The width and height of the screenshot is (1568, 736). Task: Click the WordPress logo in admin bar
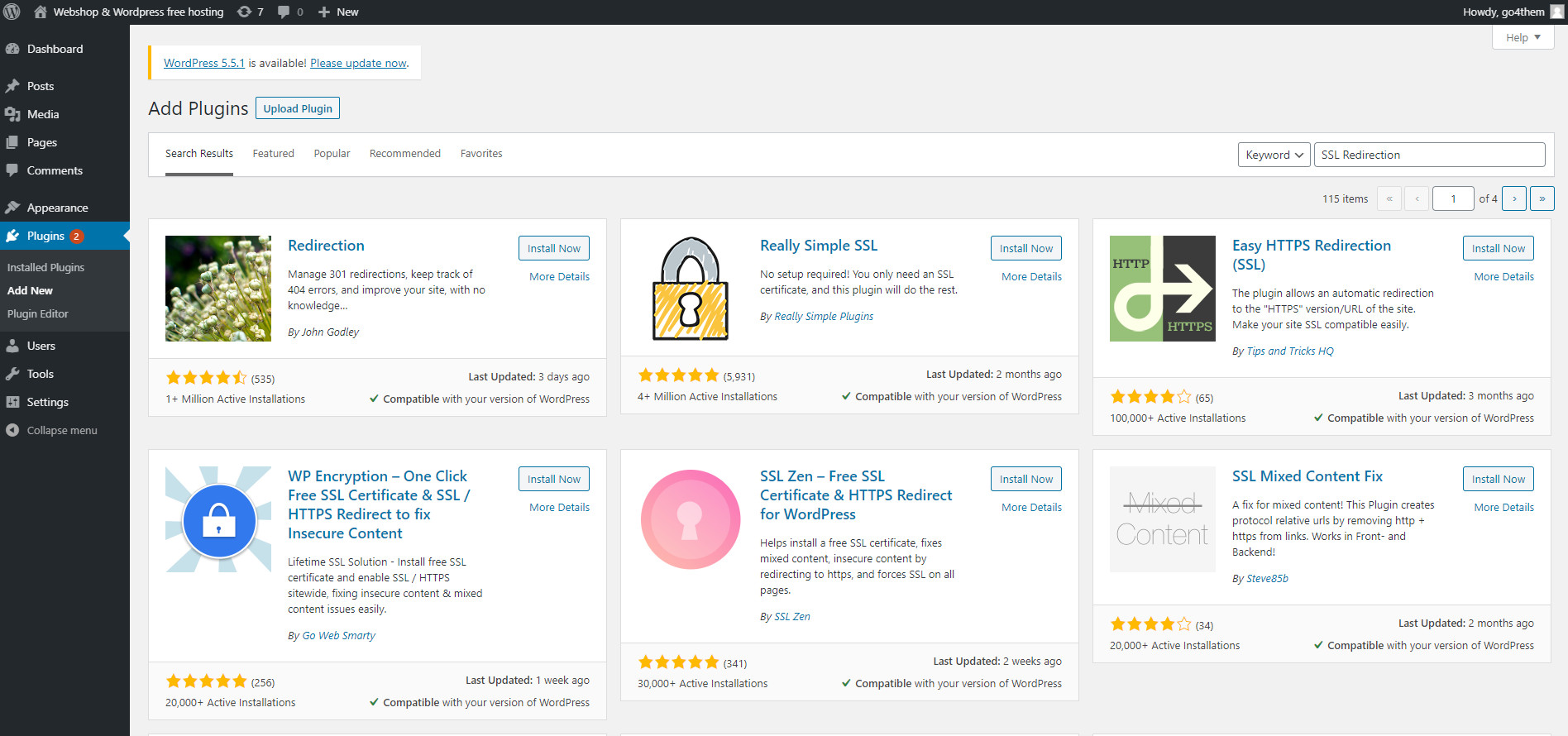(x=12, y=12)
